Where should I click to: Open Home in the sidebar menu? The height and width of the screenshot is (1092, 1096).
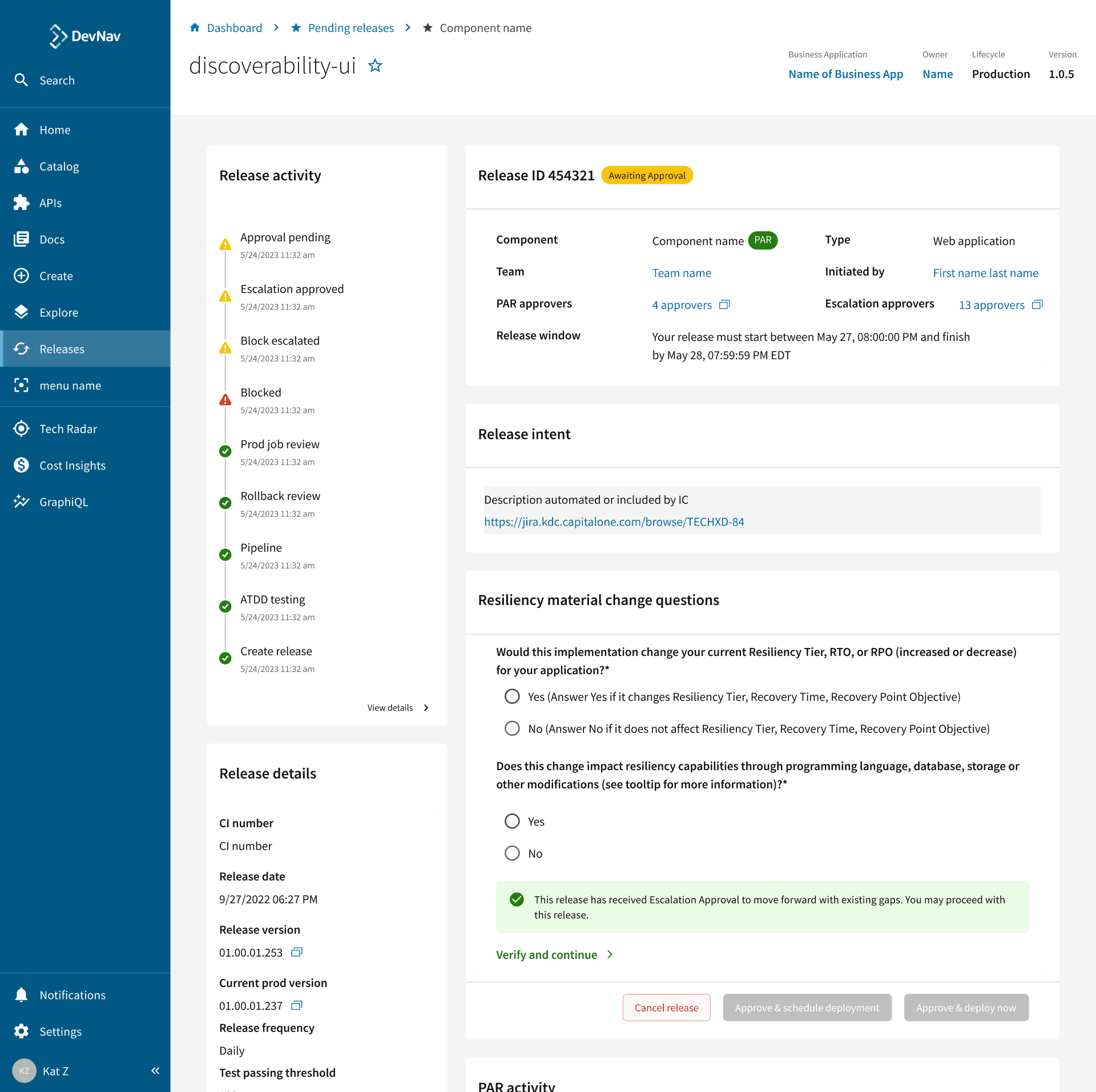pyautogui.click(x=85, y=130)
